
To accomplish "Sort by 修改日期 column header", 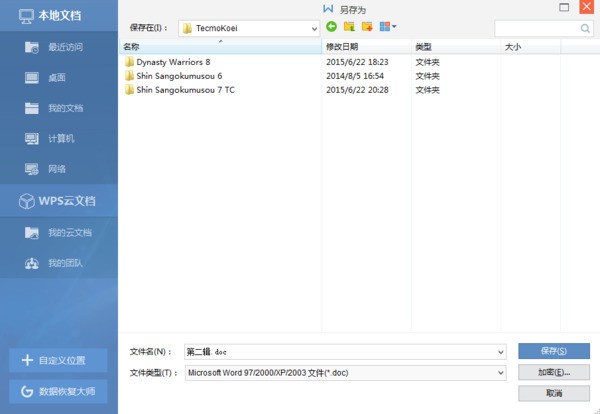I will coord(367,47).
